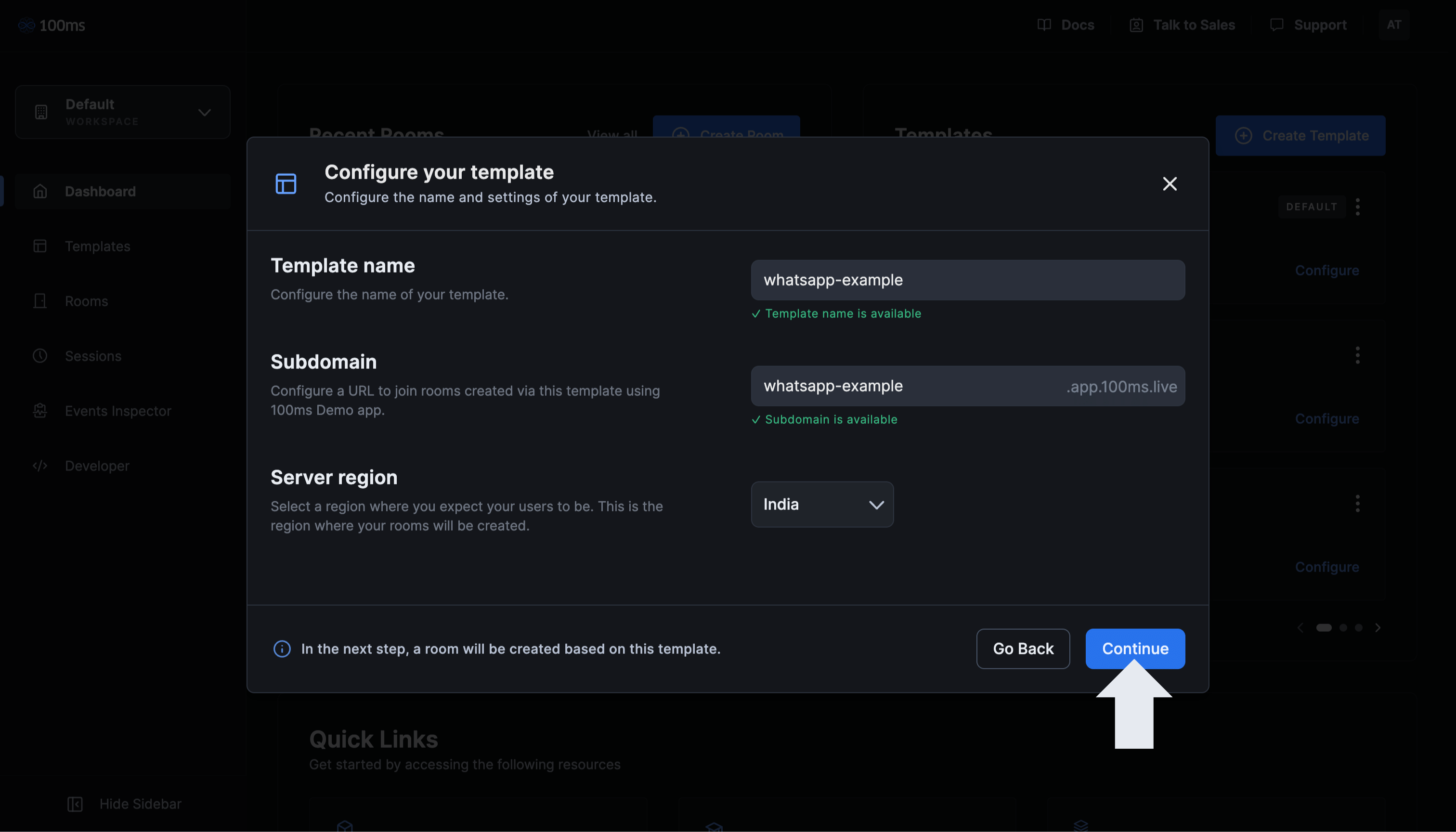1456x832 pixels.
Task: Open the Support link
Action: pos(1308,25)
